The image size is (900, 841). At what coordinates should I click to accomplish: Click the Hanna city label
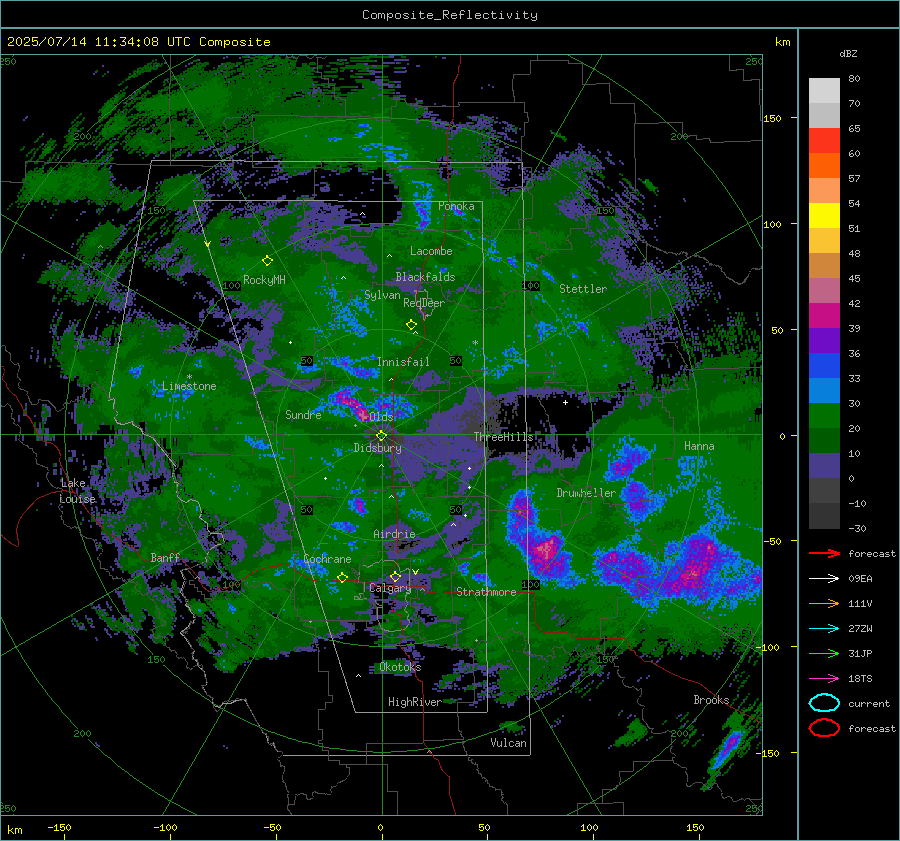[x=699, y=446]
